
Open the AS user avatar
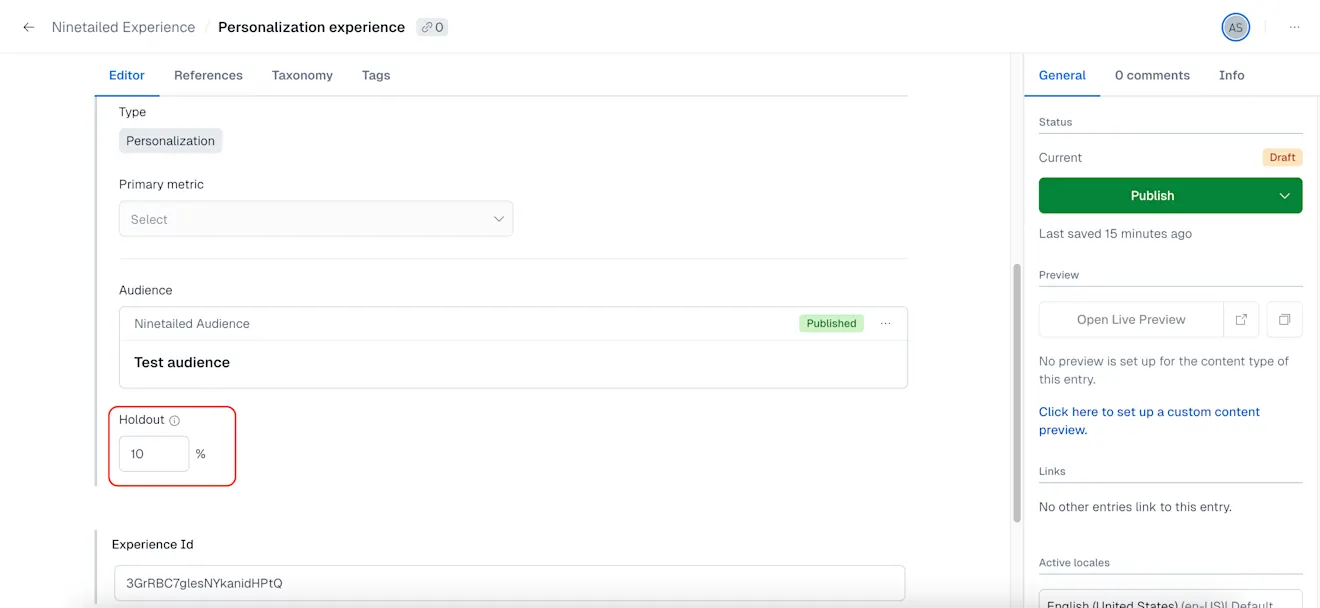point(1235,27)
